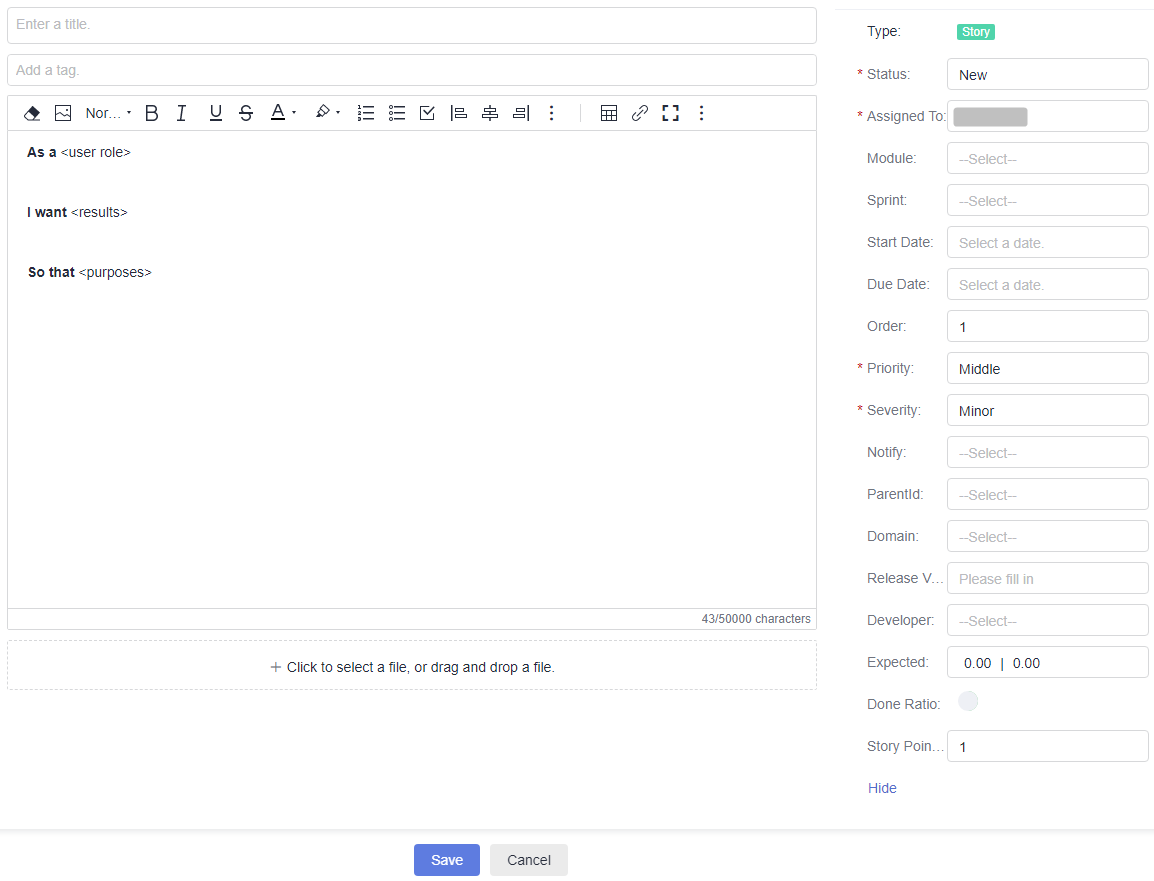Image resolution: width=1154 pixels, height=881 pixels.
Task: Open the highlight color picker
Action: click(327, 113)
